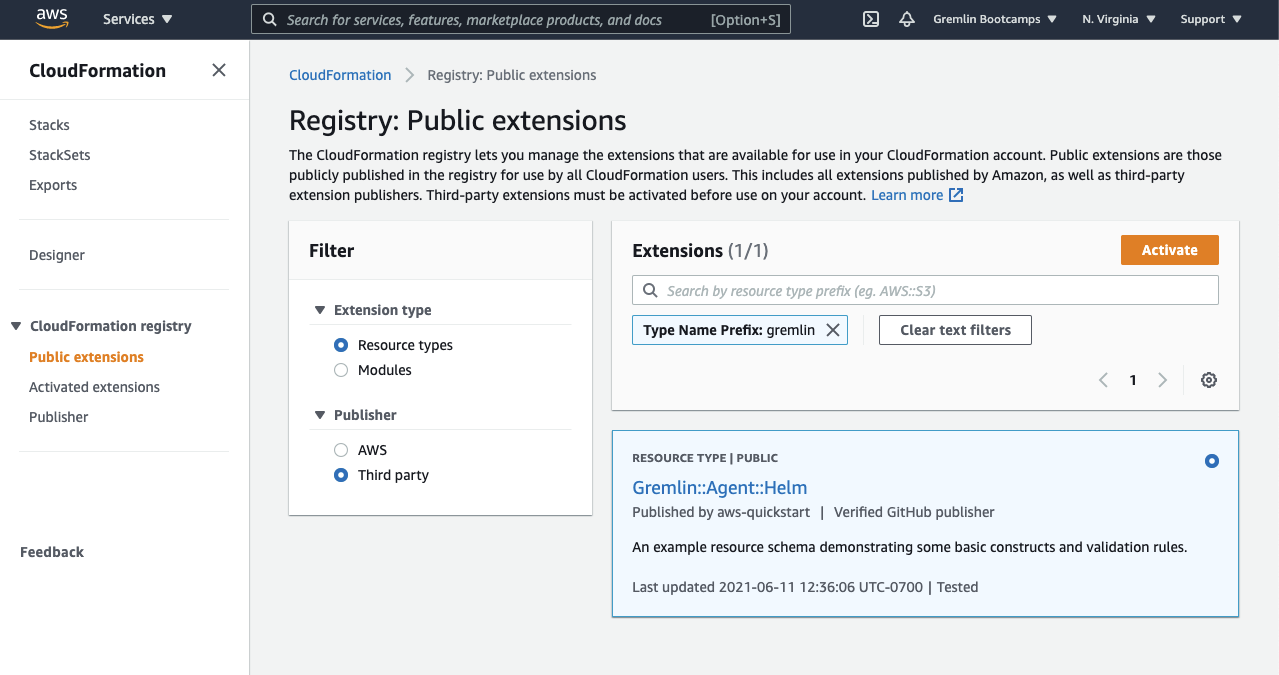Viewport: 1279px width, 675px height.
Task: Click the extension description text about resource schema
Action: point(910,547)
